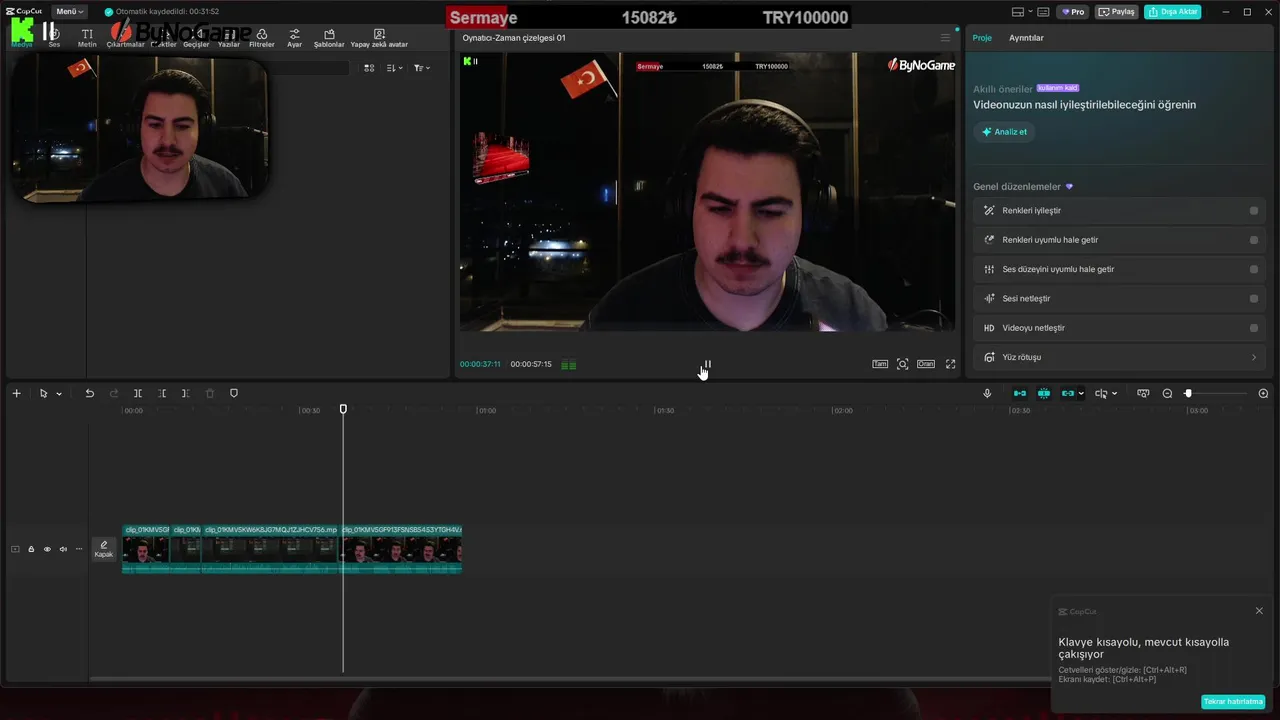Lock the main video track
The height and width of the screenshot is (720, 1280).
click(x=31, y=549)
